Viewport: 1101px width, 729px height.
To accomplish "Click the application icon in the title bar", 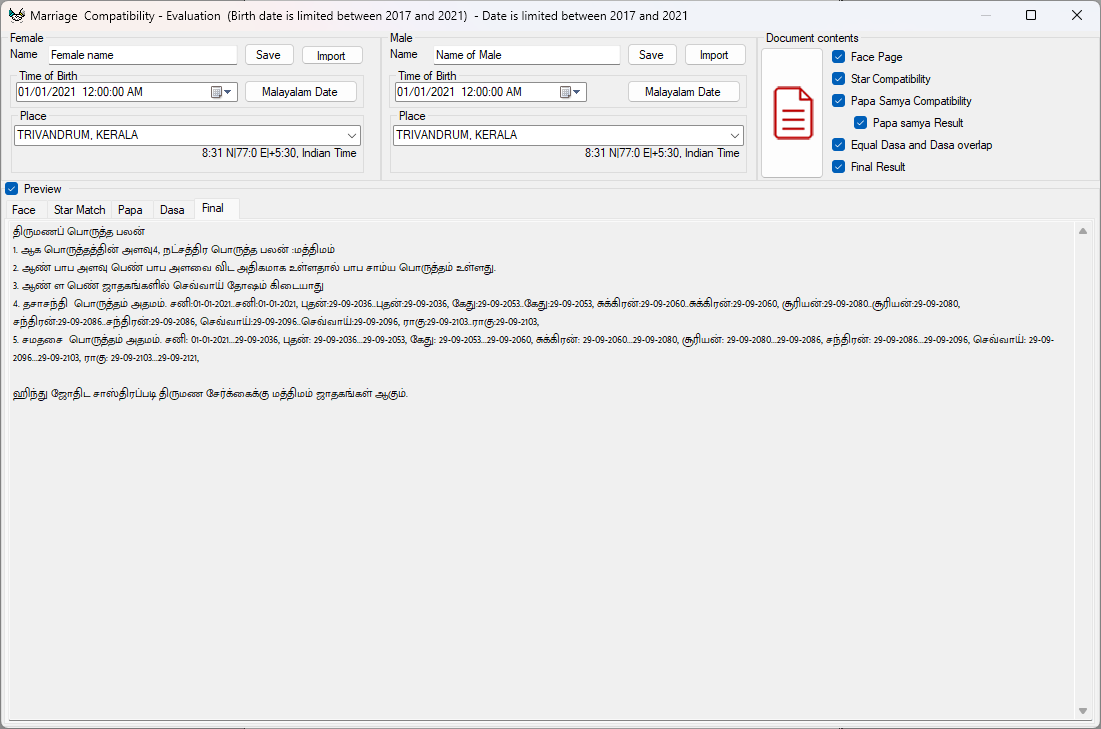I will pyautogui.click(x=14, y=15).
